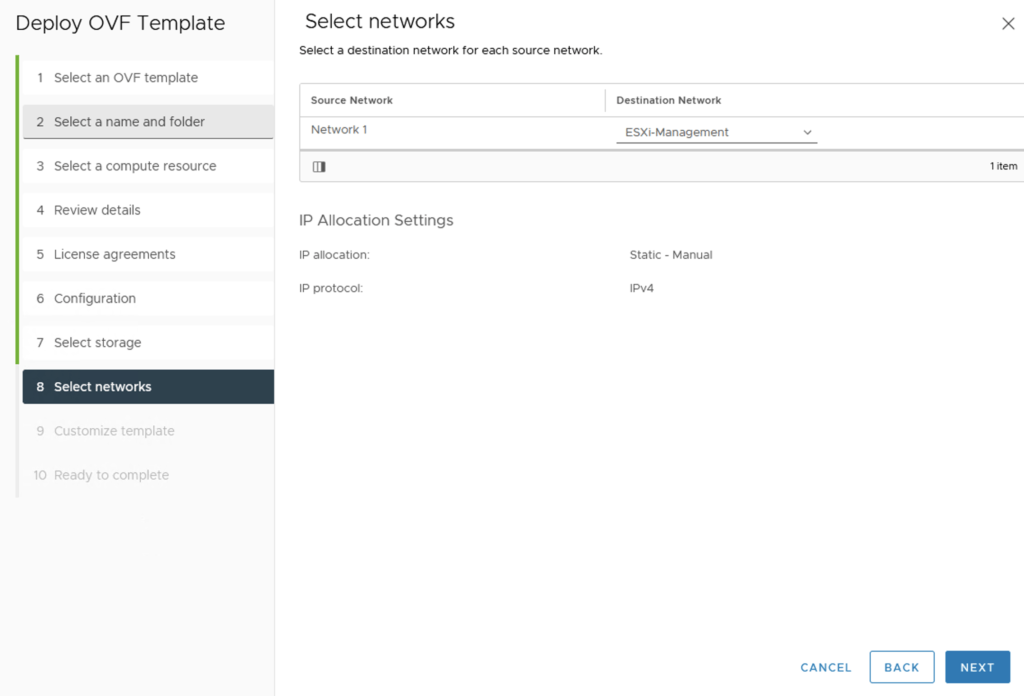Go to step 2 Select a name and folder
The width and height of the screenshot is (1024, 696).
tap(129, 122)
